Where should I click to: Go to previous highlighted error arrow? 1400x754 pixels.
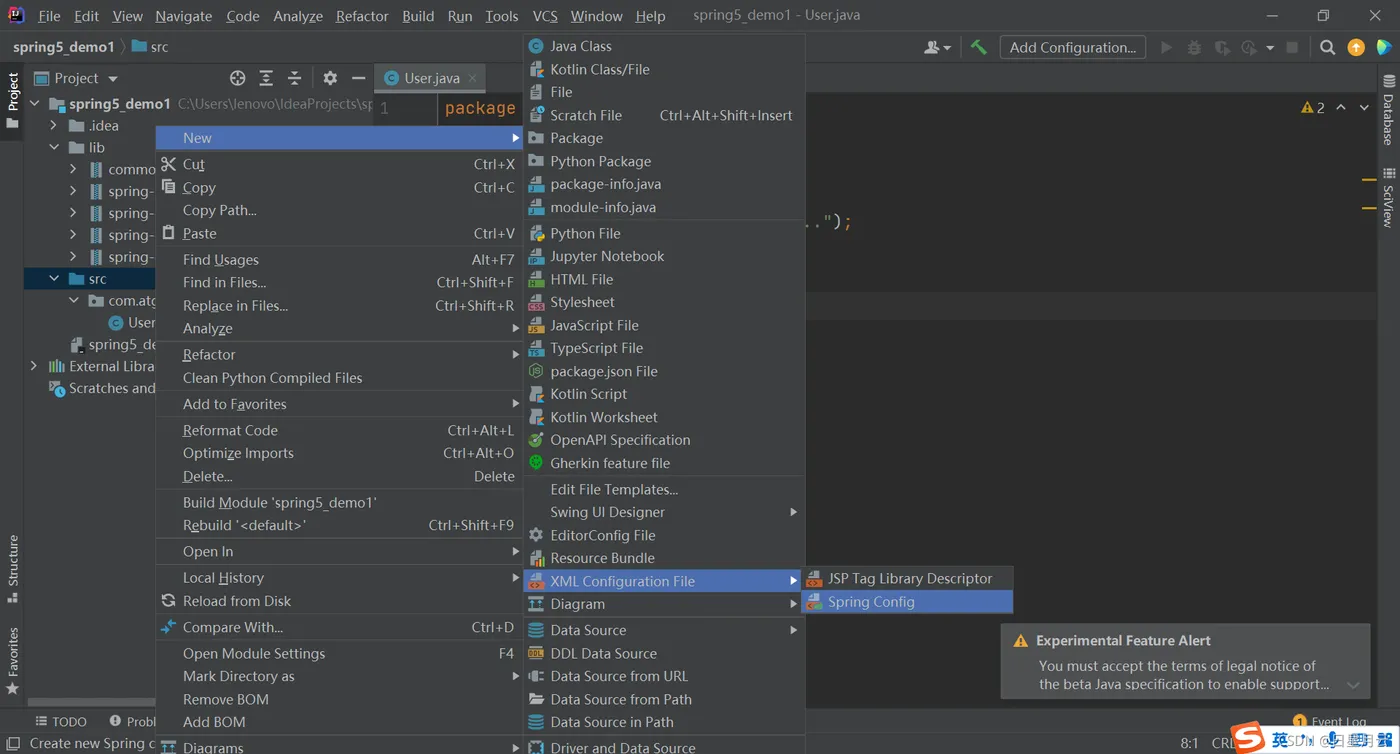click(1341, 107)
